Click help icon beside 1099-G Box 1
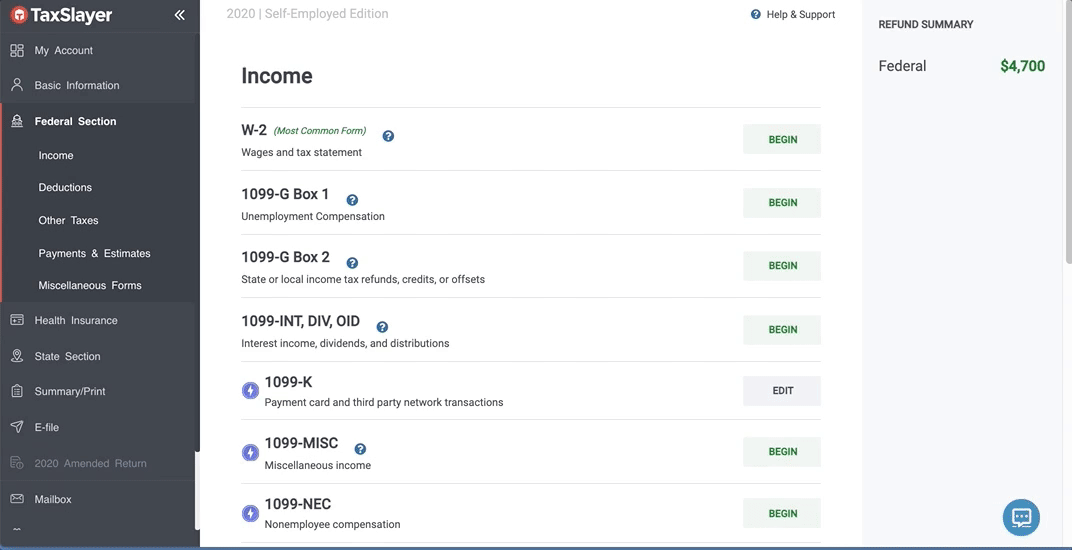Image resolution: width=1072 pixels, height=550 pixels. click(352, 200)
